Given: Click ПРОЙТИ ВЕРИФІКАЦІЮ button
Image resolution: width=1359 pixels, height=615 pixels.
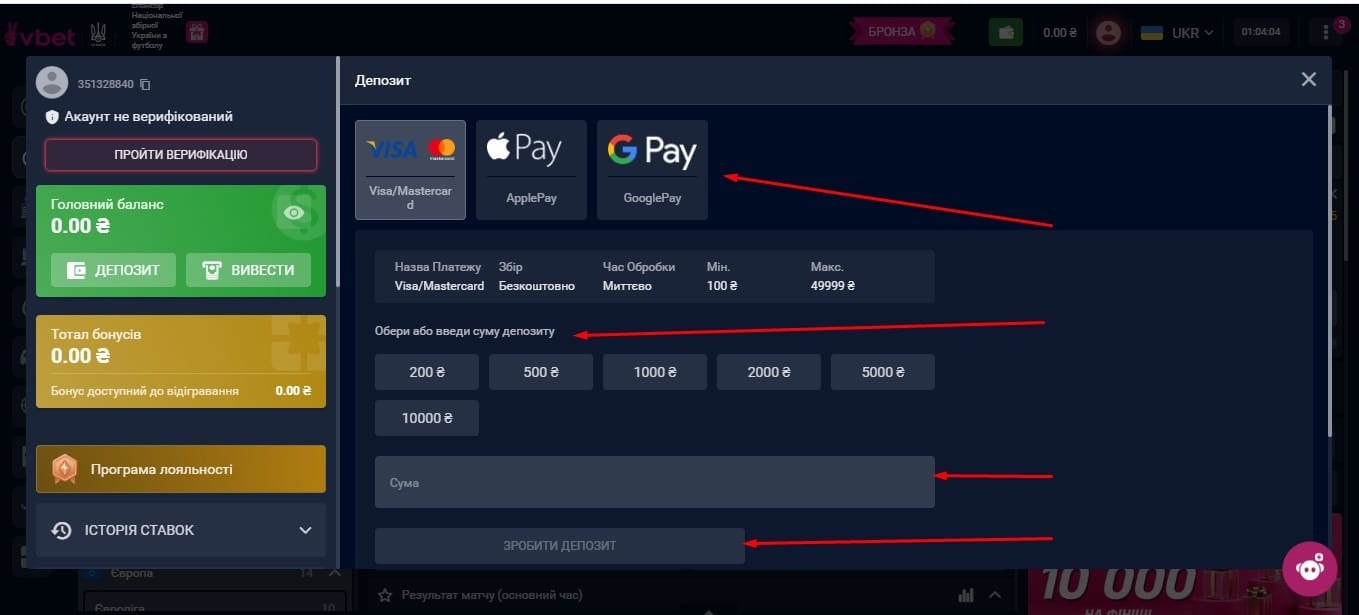Looking at the screenshot, I should coord(181,155).
